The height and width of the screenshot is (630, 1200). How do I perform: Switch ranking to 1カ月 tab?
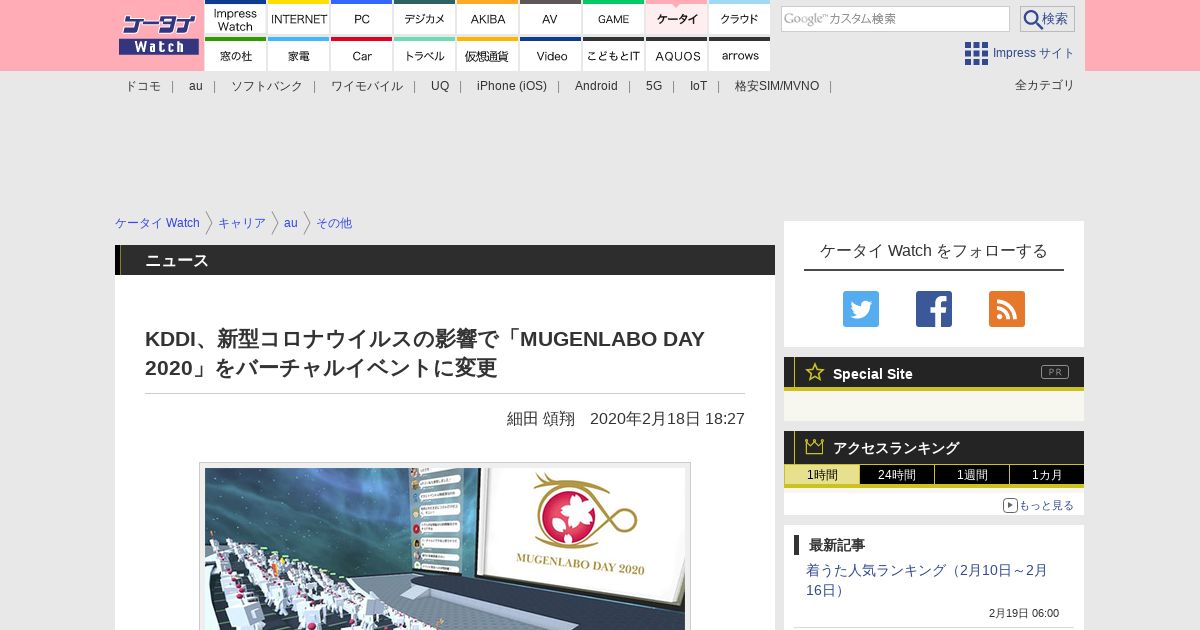(x=1047, y=475)
